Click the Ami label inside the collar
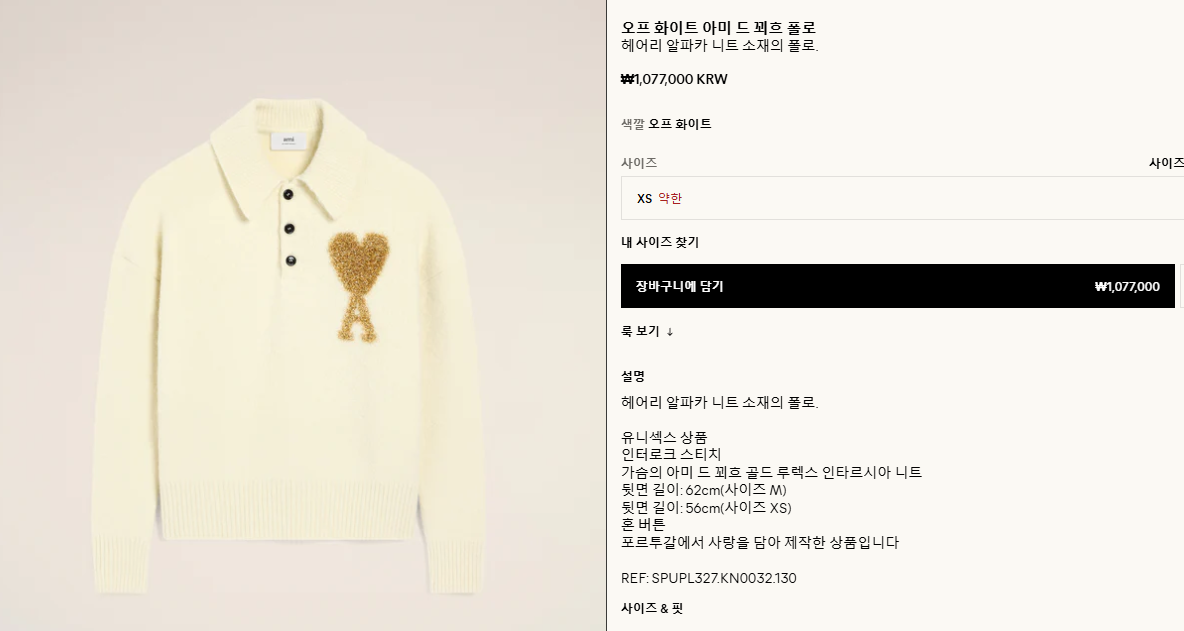 [288, 141]
